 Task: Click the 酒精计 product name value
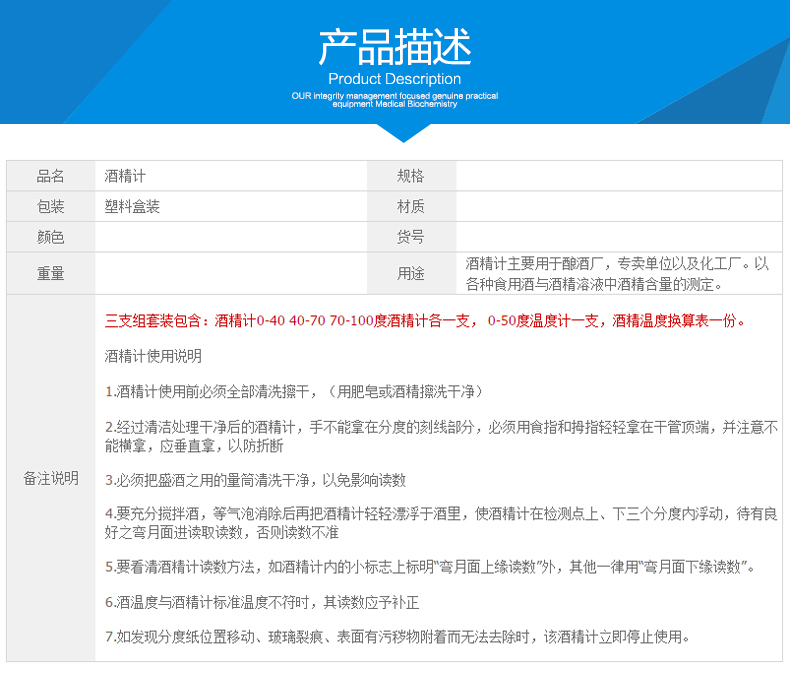(125, 176)
